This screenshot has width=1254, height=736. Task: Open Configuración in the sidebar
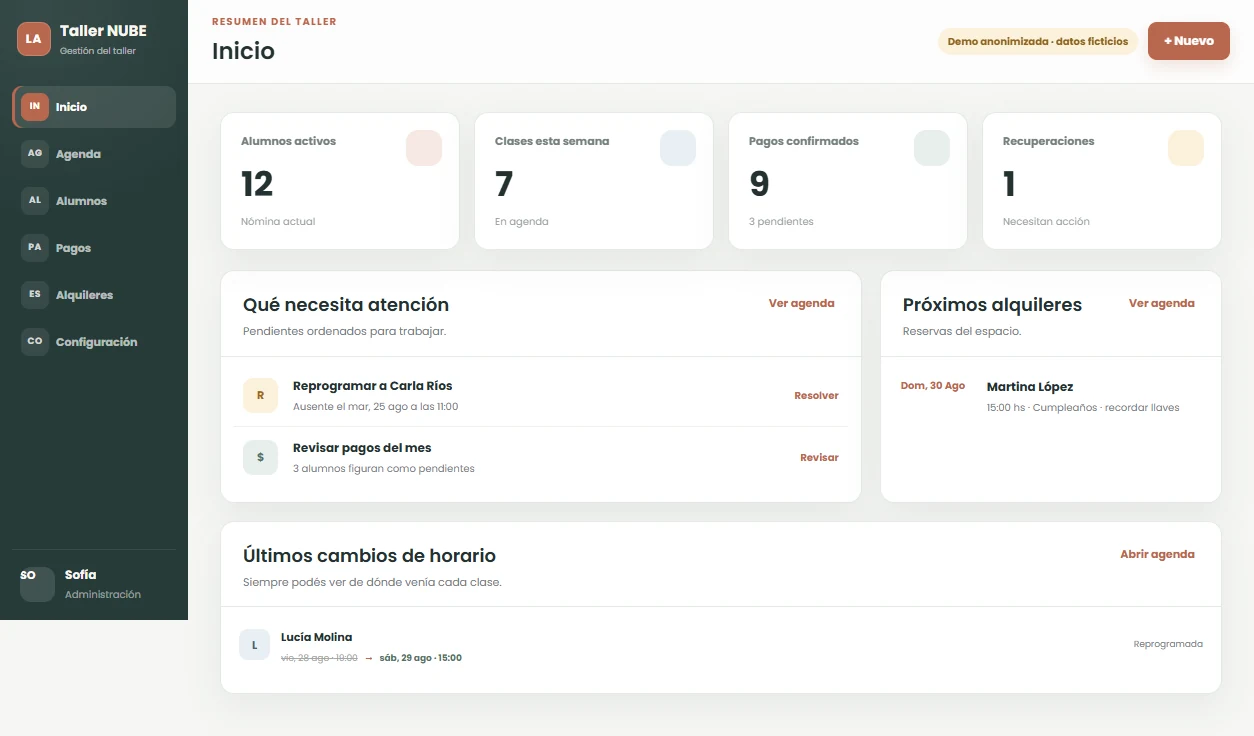pyautogui.click(x=94, y=342)
